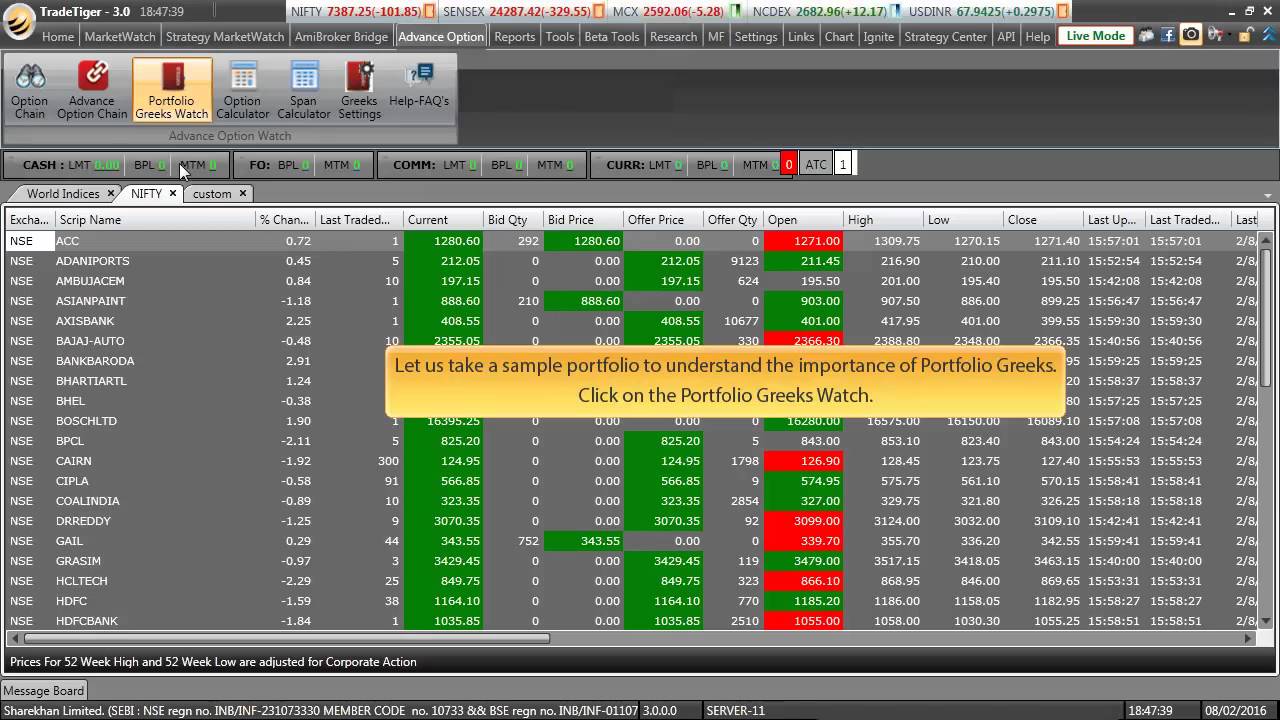Viewport: 1280px width, 720px height.
Task: Open the Message Board panel
Action: click(x=44, y=691)
